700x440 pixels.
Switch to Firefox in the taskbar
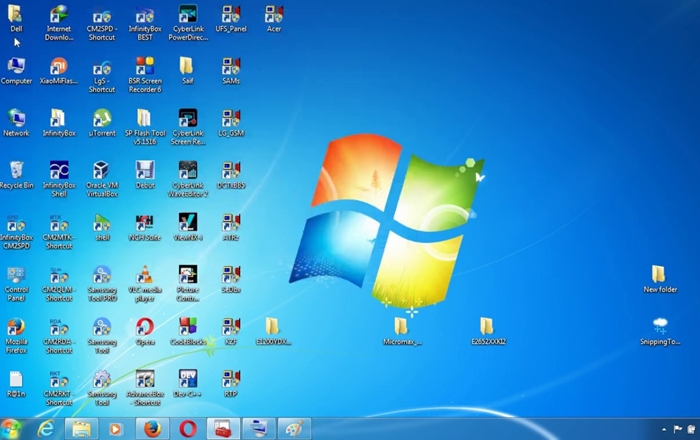(152, 429)
